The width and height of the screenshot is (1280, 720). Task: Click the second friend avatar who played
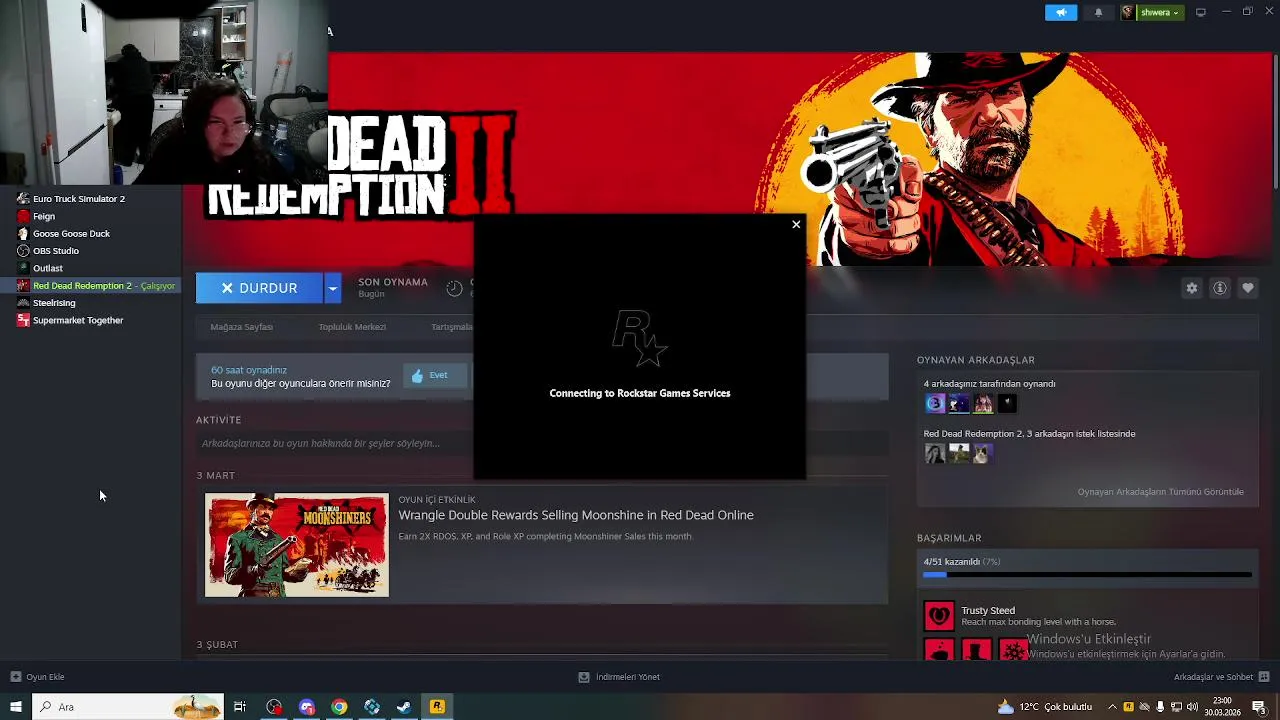click(959, 404)
